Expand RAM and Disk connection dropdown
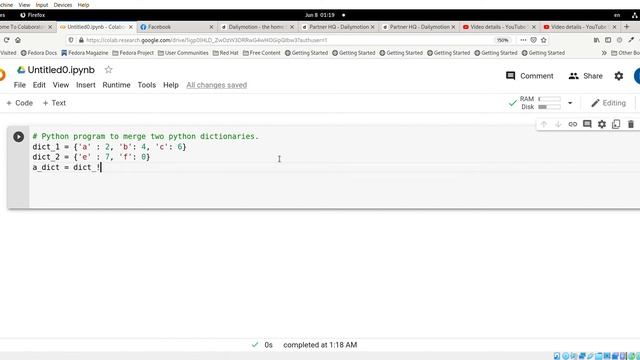 pyautogui.click(x=570, y=103)
